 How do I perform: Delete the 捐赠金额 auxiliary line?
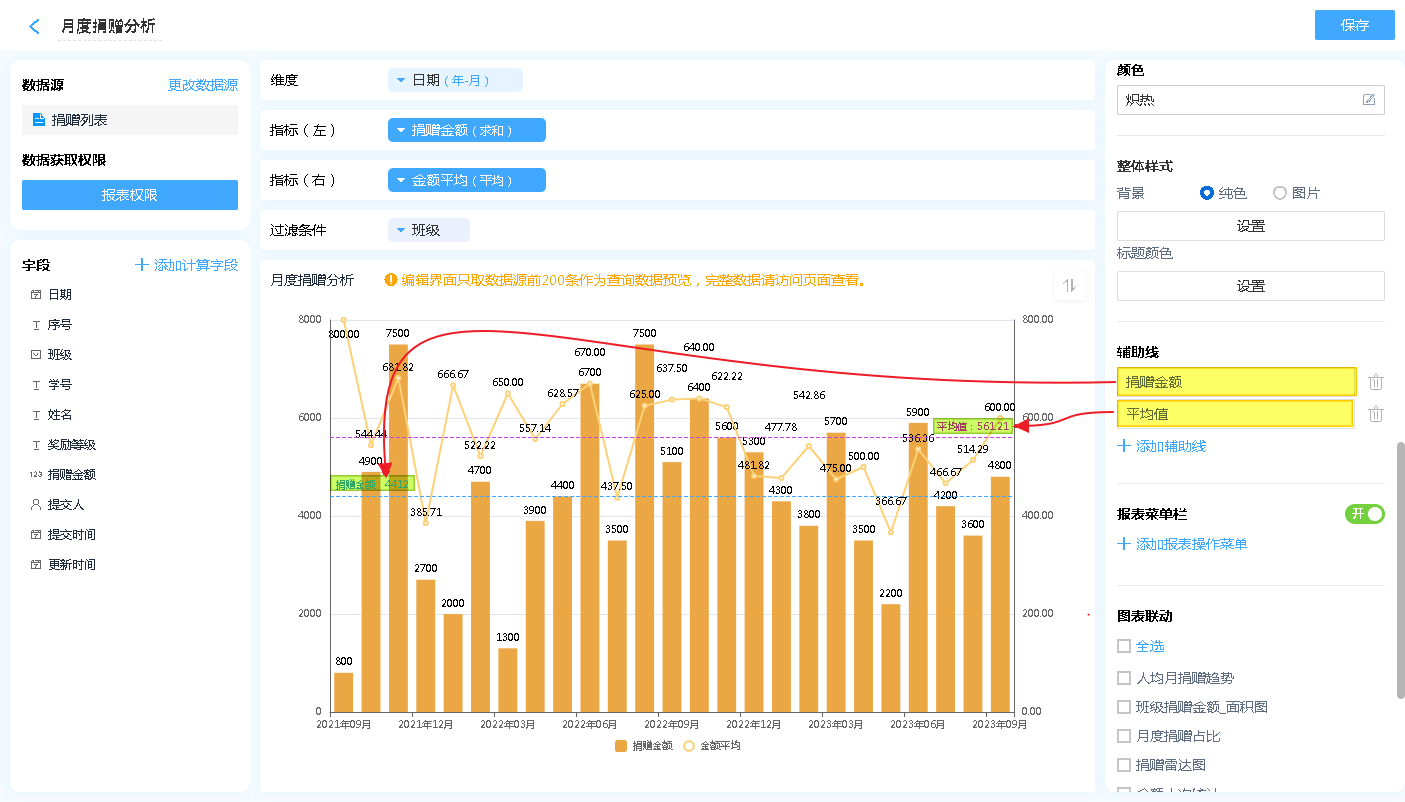[x=1376, y=382]
